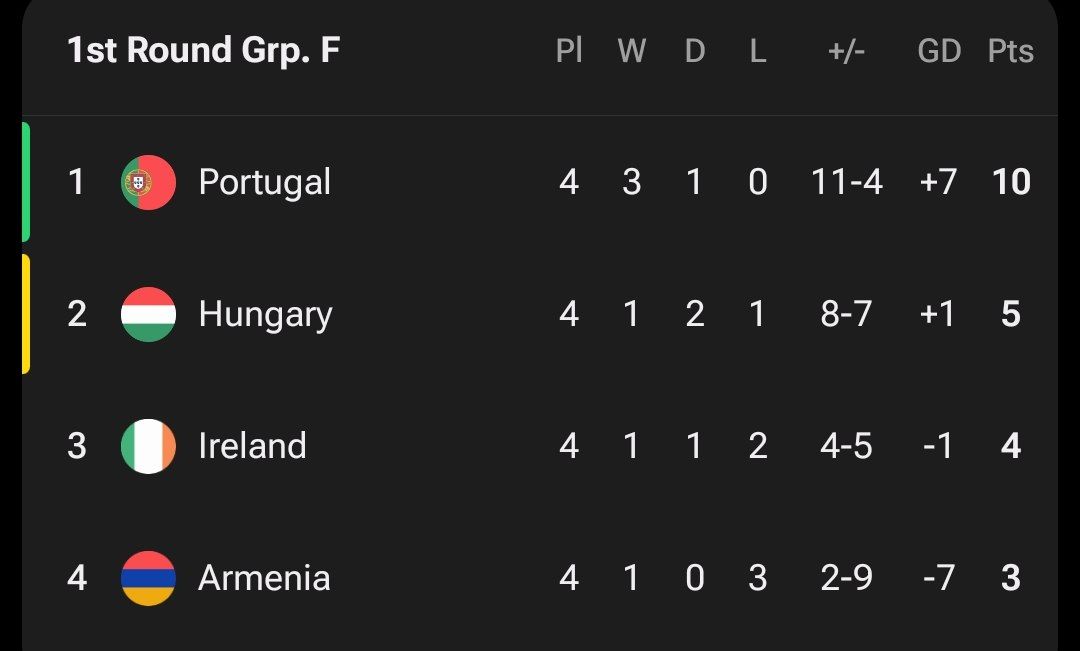This screenshot has height=651, width=1080.
Task: Click the L column header
Action: [757, 51]
